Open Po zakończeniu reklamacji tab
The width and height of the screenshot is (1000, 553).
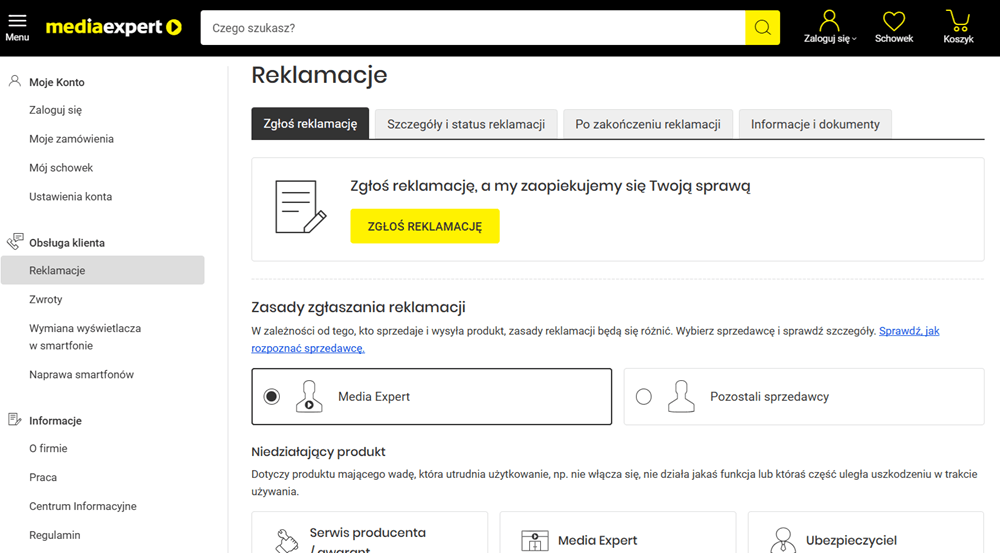(648, 124)
